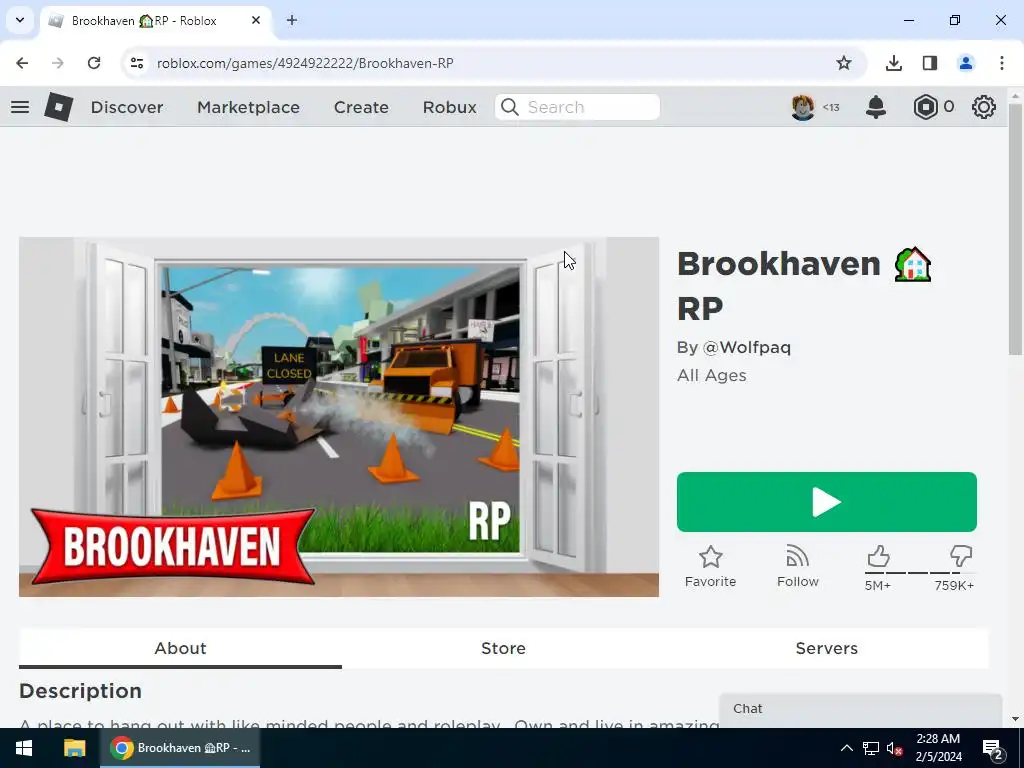
Task: Click the 759K+ dislikes count
Action: 954,585
